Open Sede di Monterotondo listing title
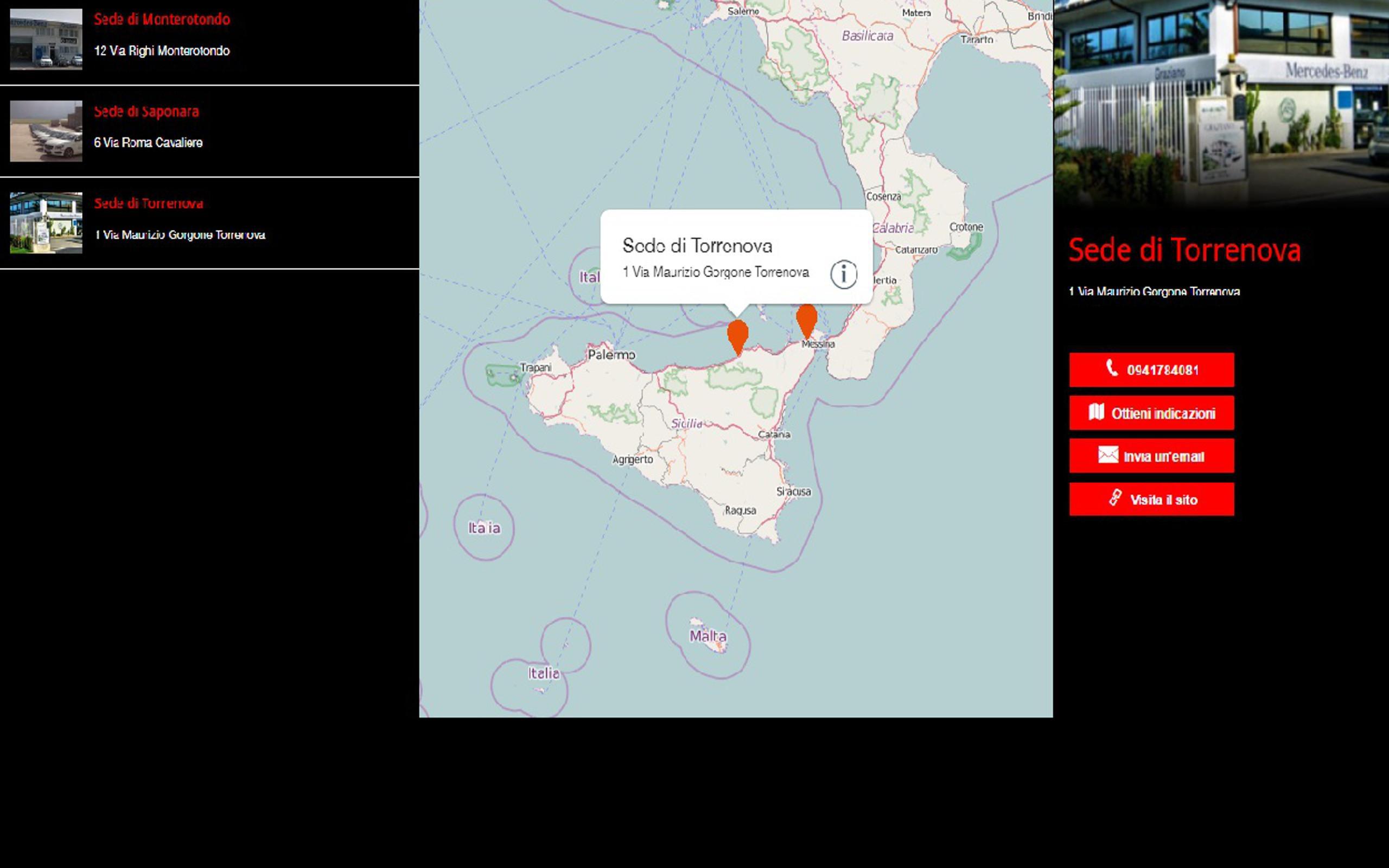The width and height of the screenshot is (1389, 868). pyautogui.click(x=162, y=20)
